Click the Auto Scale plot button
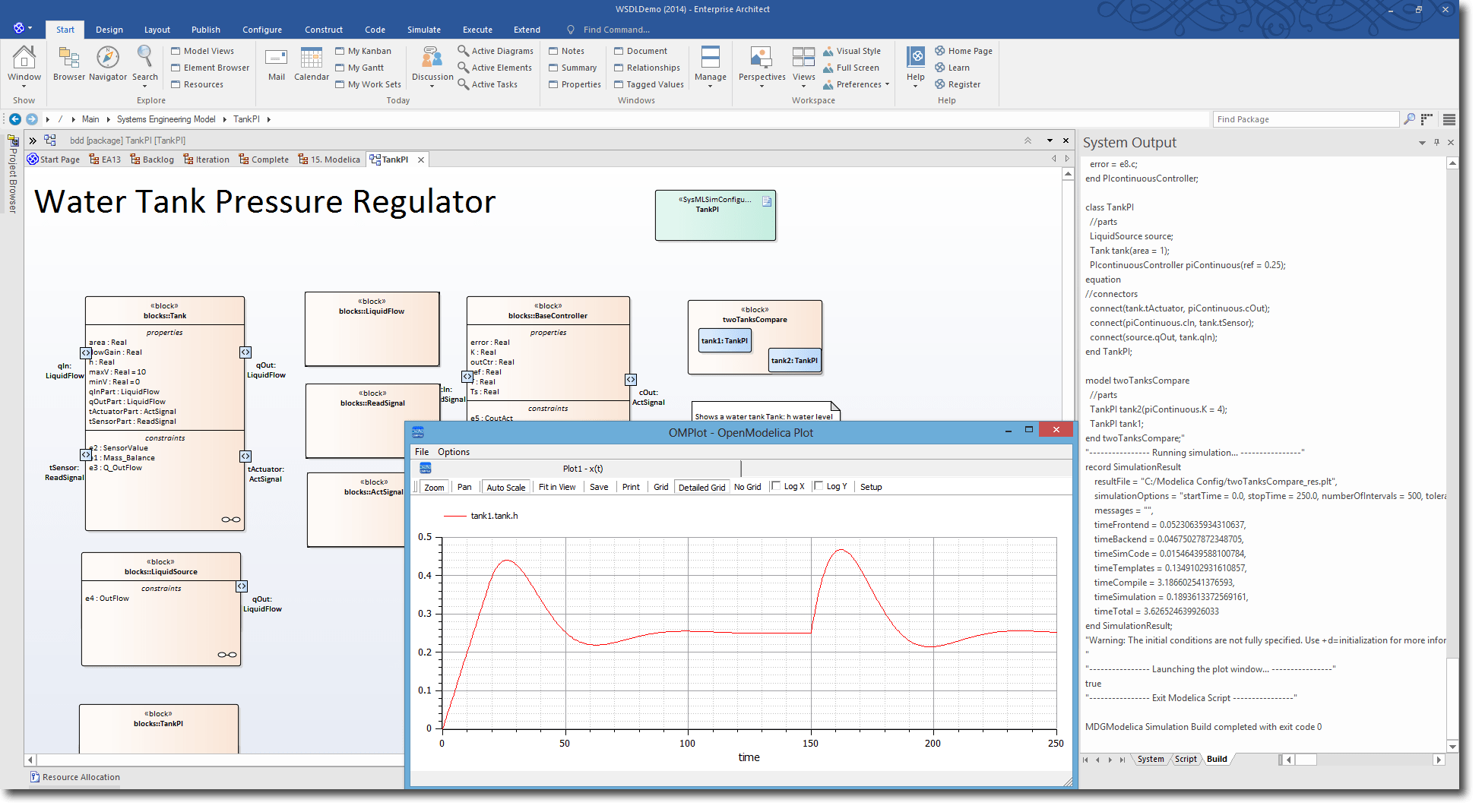 click(506, 487)
